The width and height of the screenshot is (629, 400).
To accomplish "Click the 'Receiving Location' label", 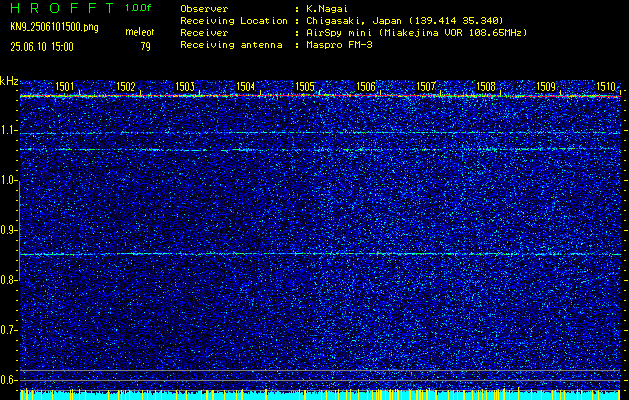I will (x=234, y=21).
